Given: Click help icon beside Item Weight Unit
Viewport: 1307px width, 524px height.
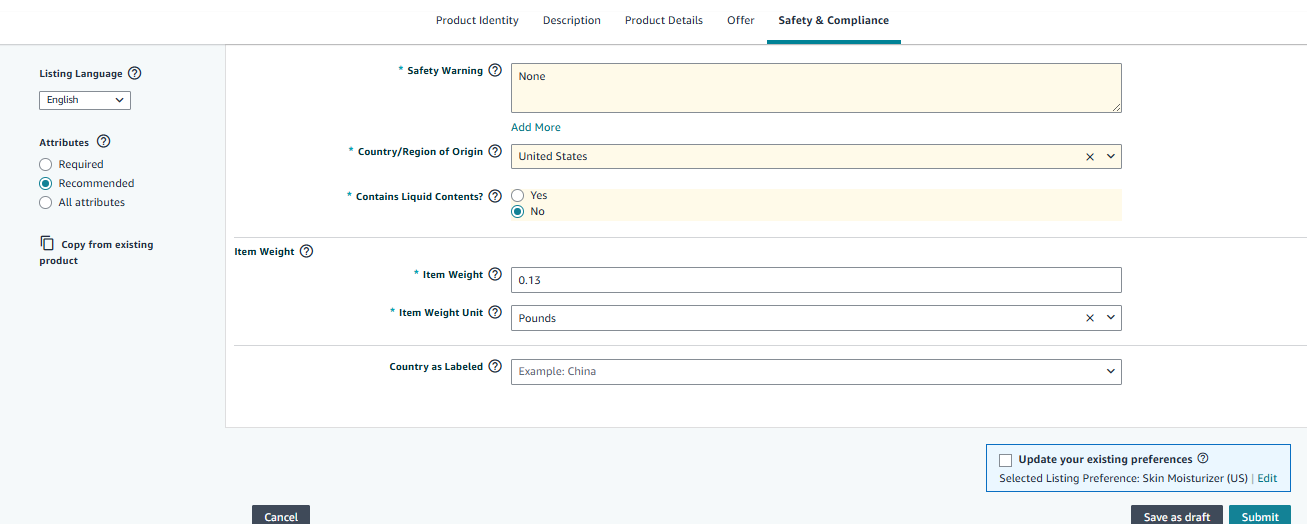Looking at the screenshot, I should pos(495,313).
